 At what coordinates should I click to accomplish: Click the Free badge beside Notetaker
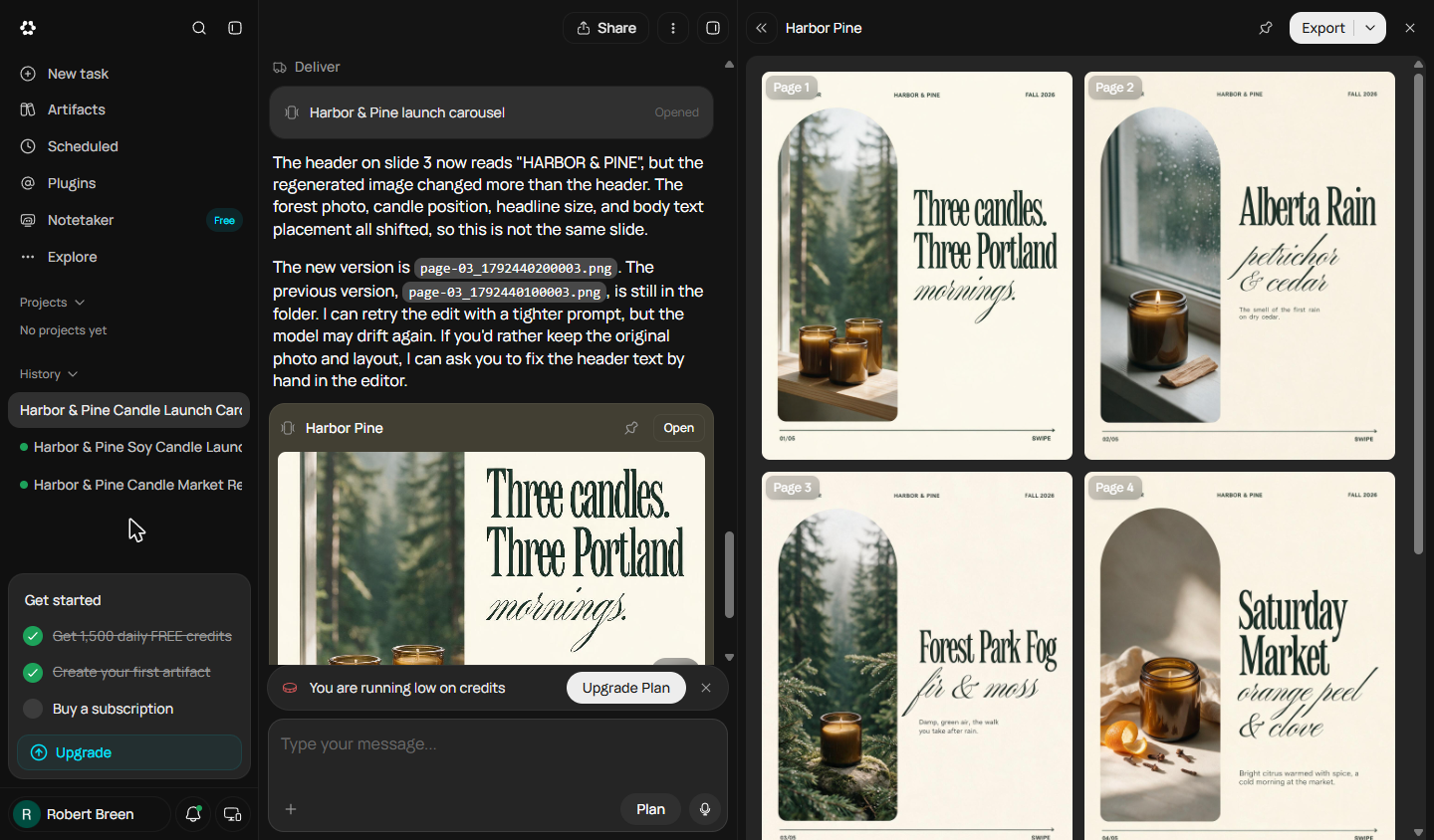224,220
